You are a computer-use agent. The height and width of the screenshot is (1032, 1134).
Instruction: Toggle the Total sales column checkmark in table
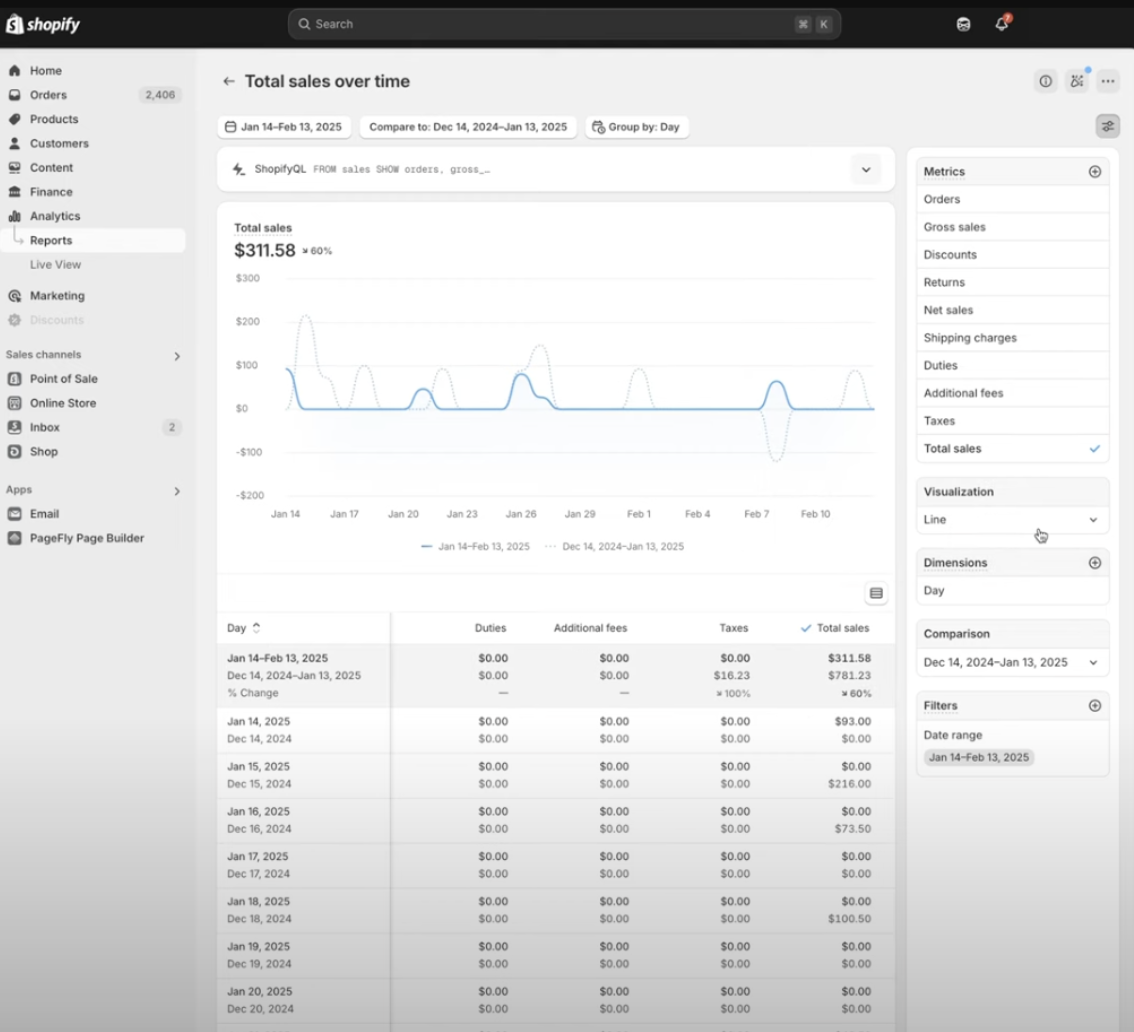(805, 628)
